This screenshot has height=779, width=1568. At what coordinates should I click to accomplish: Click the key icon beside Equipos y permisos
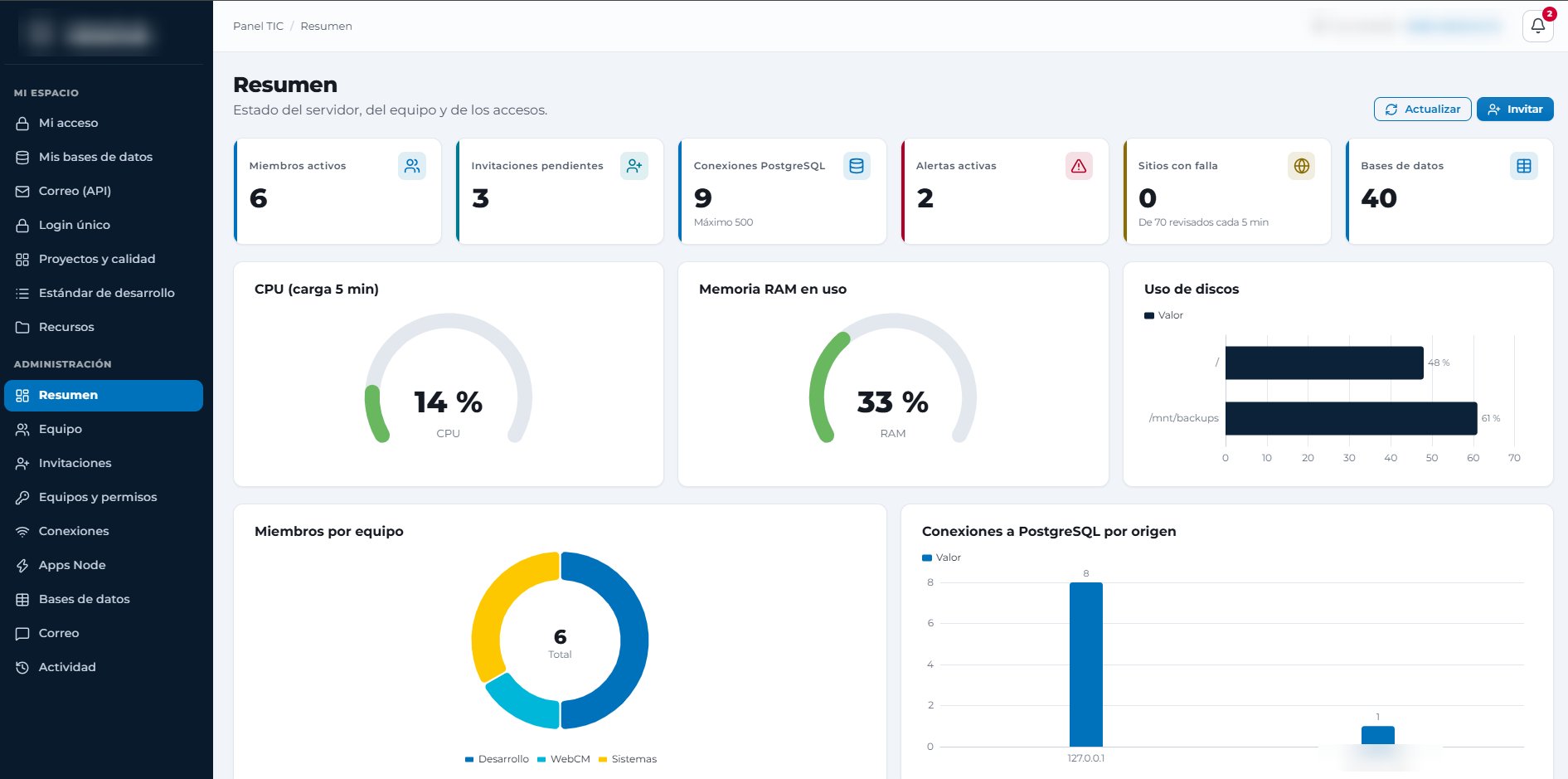click(22, 497)
